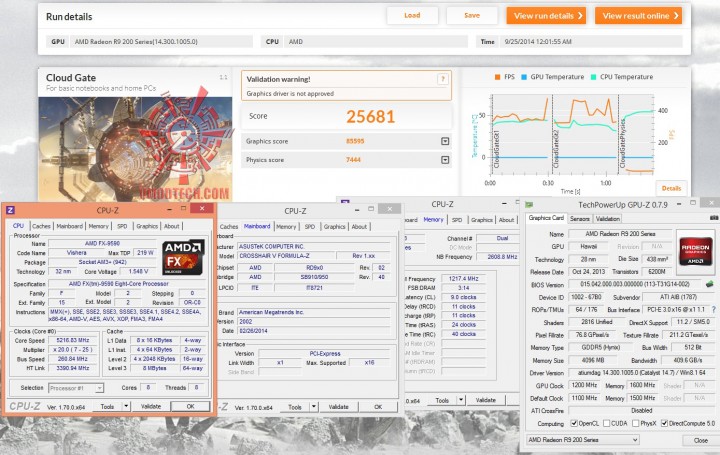Click the Load button in Run details

pos(412,16)
